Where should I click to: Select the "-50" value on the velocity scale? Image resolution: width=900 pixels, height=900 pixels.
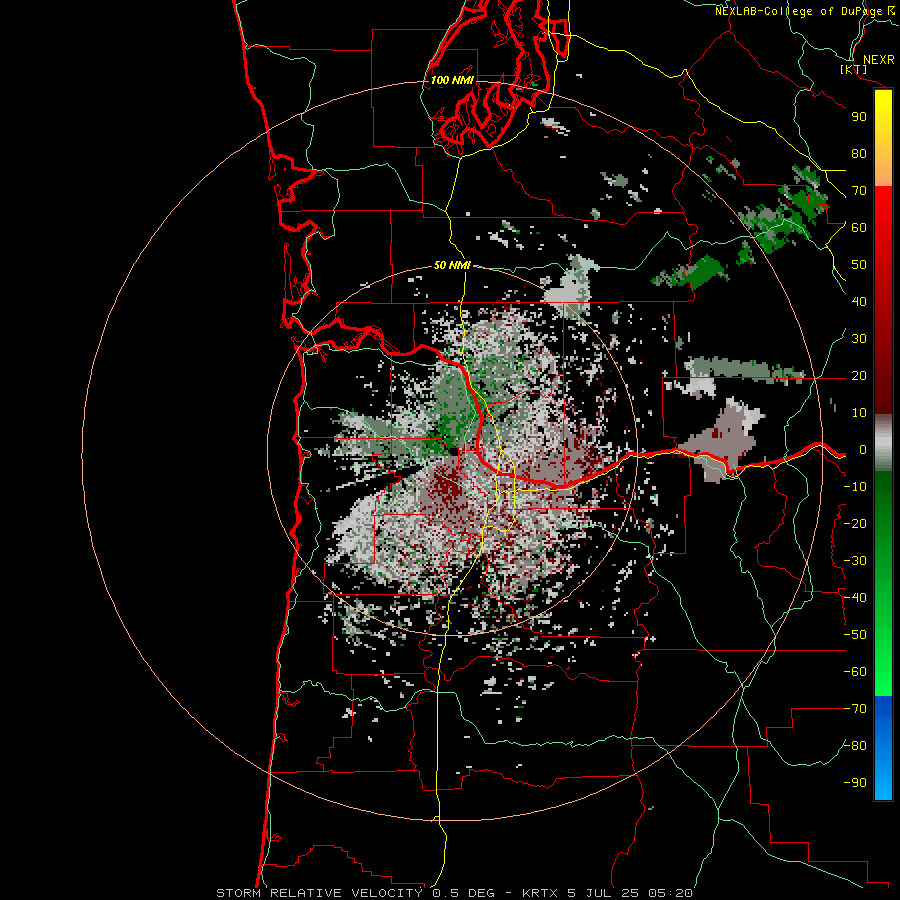pos(855,635)
